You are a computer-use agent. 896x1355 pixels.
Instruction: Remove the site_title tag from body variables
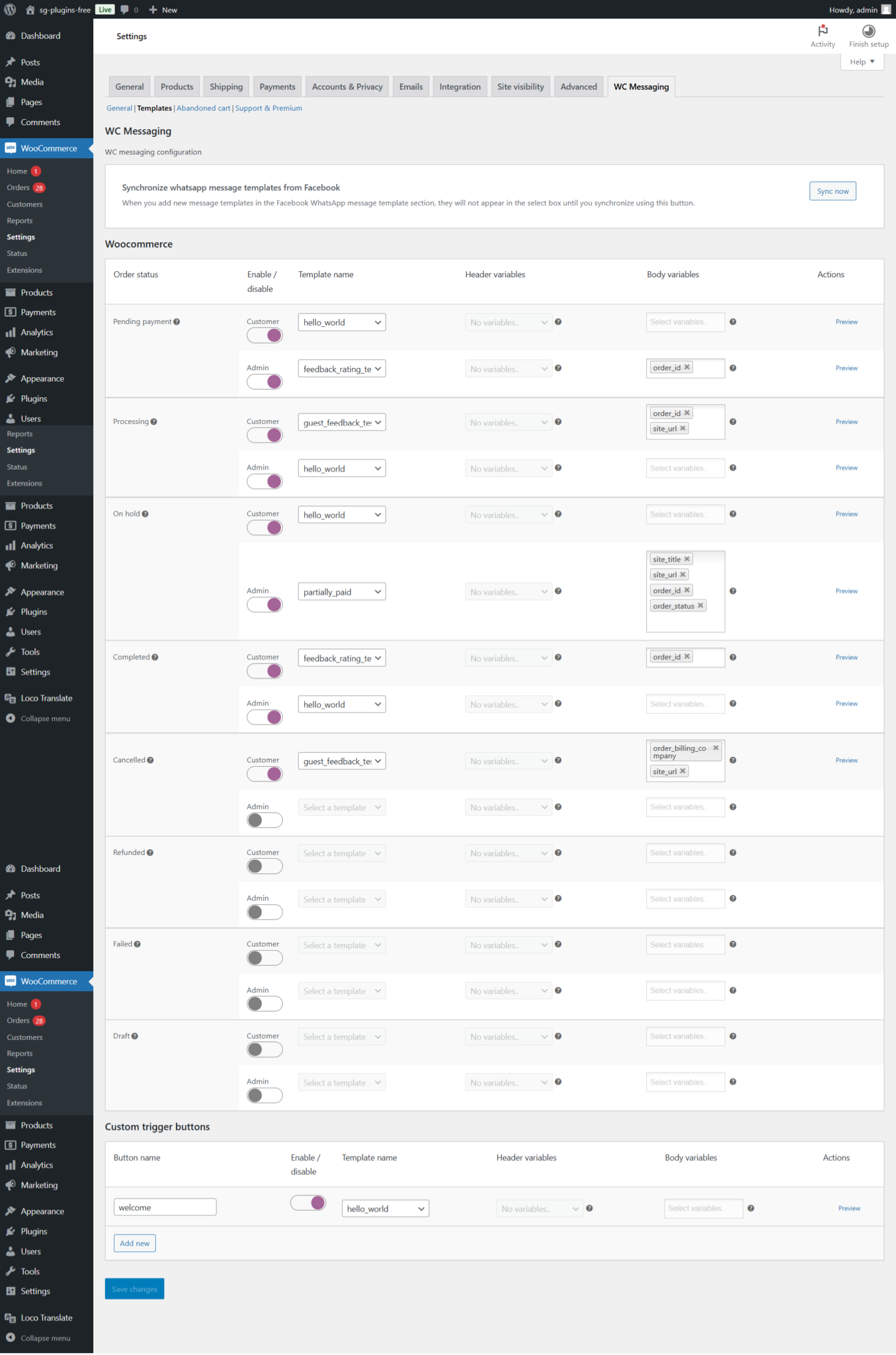[x=687, y=559]
